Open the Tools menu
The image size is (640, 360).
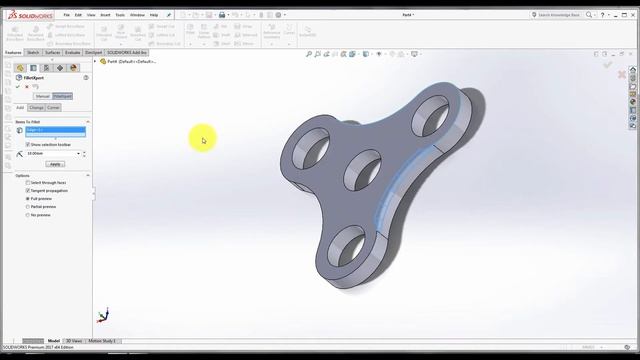(120, 15)
